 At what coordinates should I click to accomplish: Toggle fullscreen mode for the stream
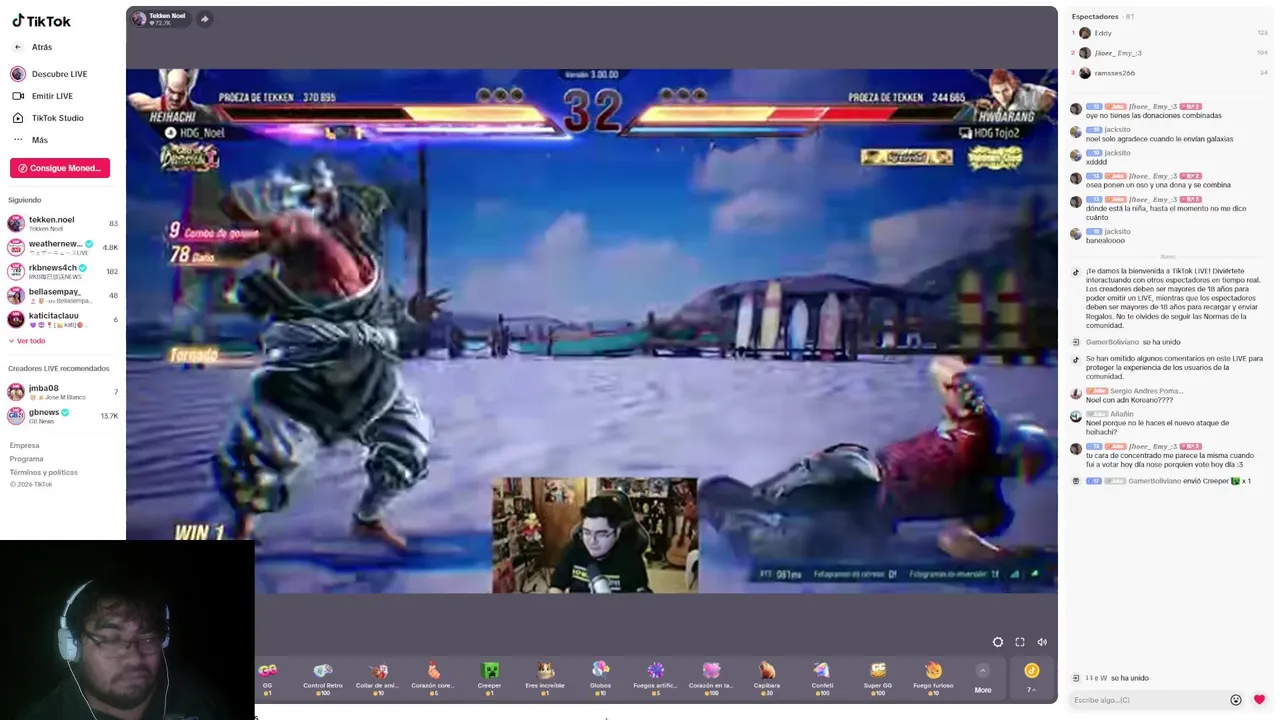[1020, 642]
